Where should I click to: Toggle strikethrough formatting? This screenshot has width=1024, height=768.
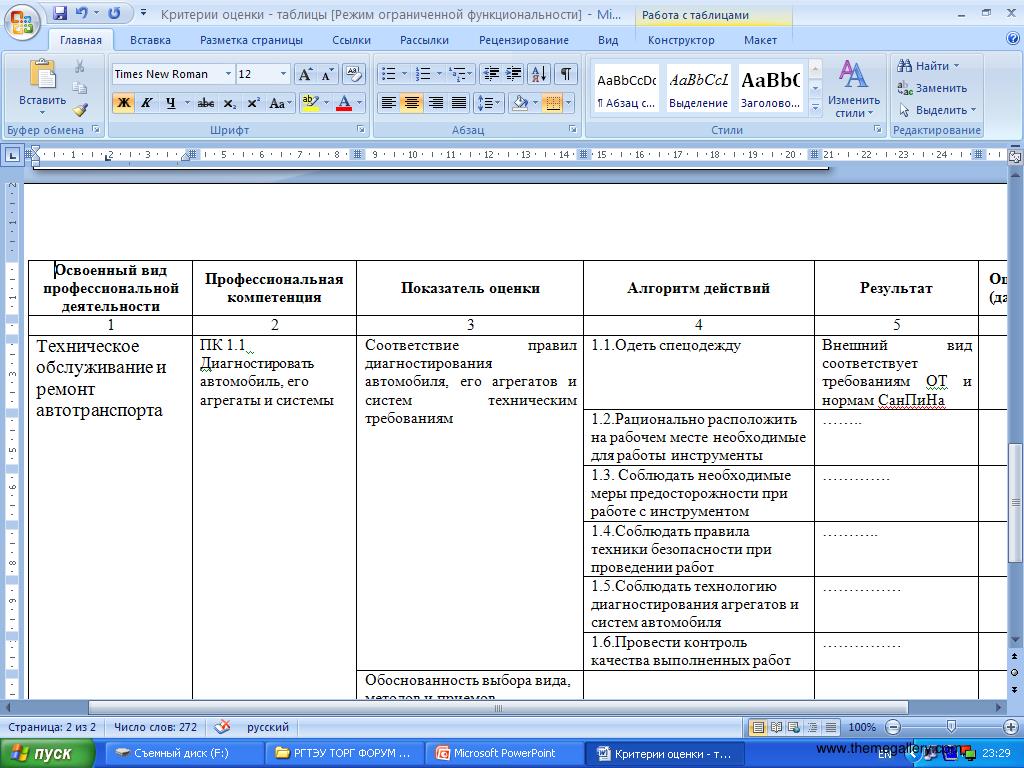tap(206, 103)
